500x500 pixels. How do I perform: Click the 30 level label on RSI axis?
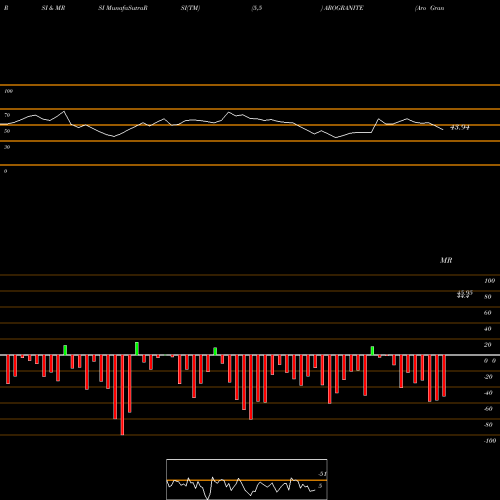click(x=7, y=147)
